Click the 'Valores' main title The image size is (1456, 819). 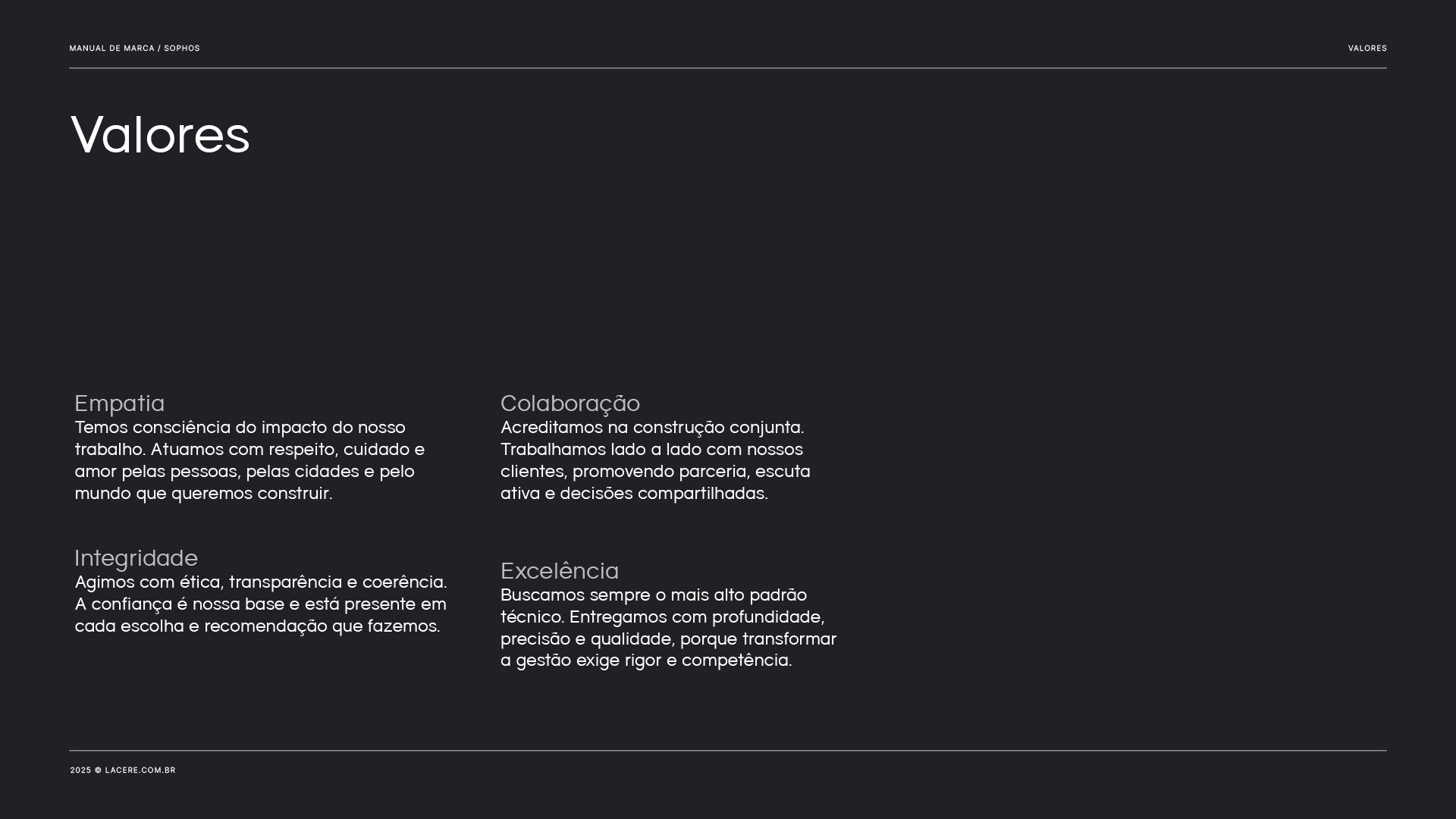(x=160, y=135)
